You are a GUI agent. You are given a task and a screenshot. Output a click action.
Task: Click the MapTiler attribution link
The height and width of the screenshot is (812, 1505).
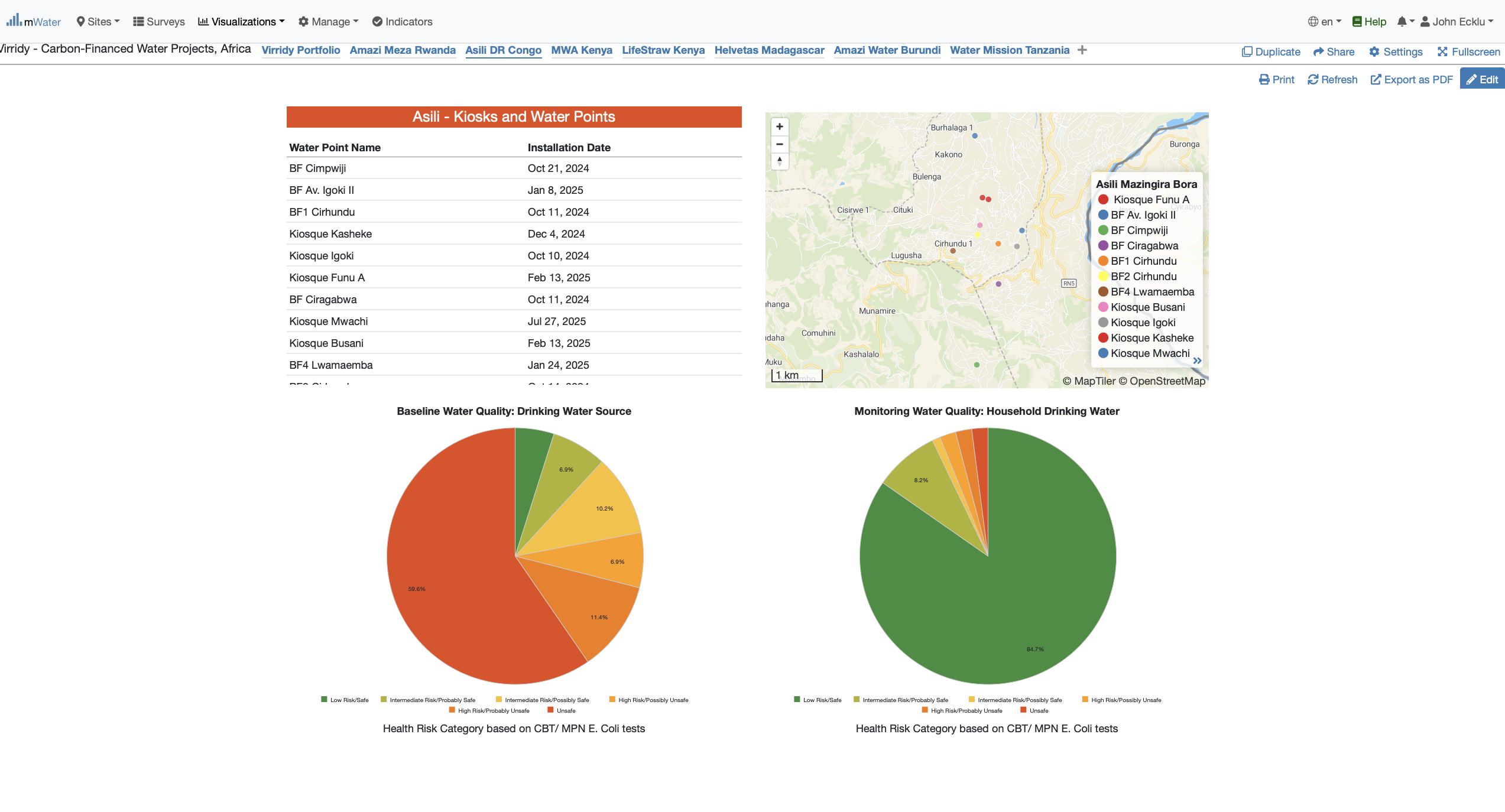click(1089, 381)
